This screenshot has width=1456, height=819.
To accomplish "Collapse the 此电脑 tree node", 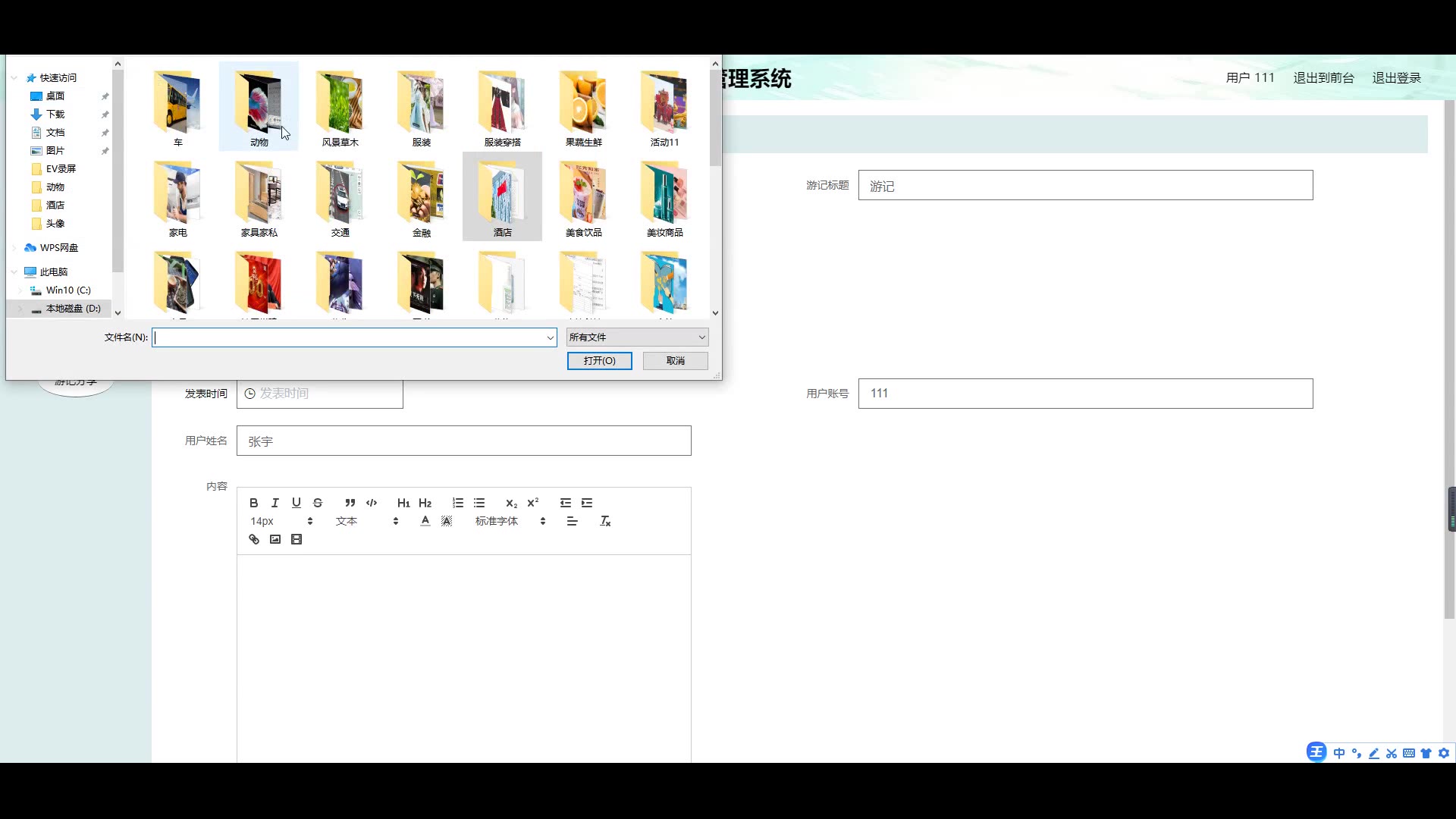I will coord(14,271).
